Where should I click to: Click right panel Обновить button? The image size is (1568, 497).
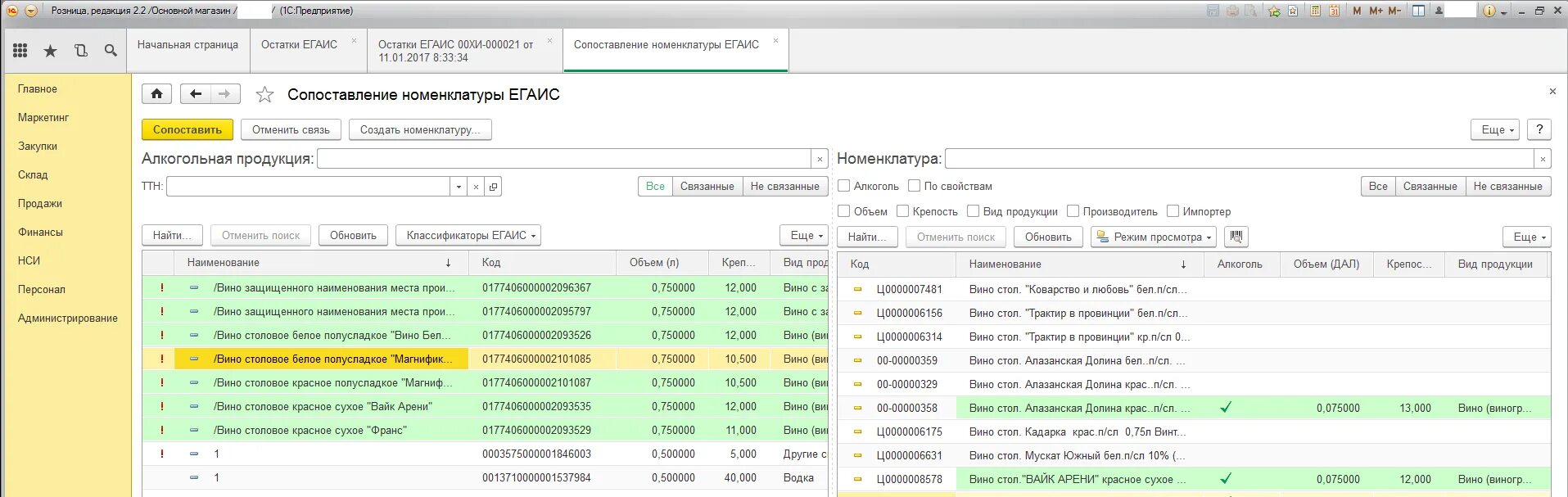[x=1048, y=237]
